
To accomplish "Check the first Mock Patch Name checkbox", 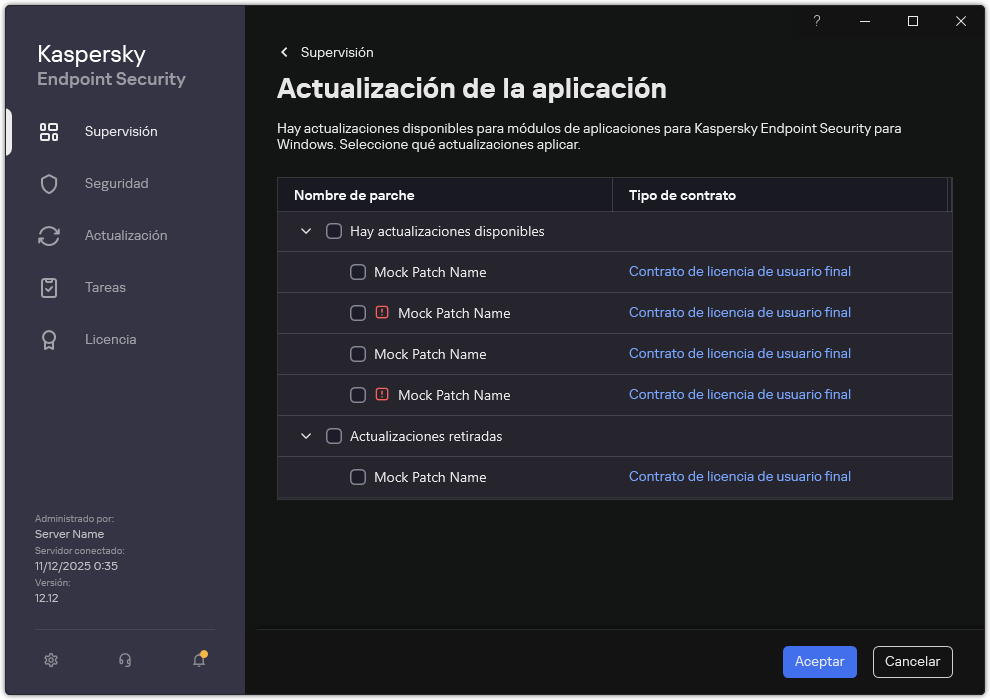I will click(x=358, y=271).
